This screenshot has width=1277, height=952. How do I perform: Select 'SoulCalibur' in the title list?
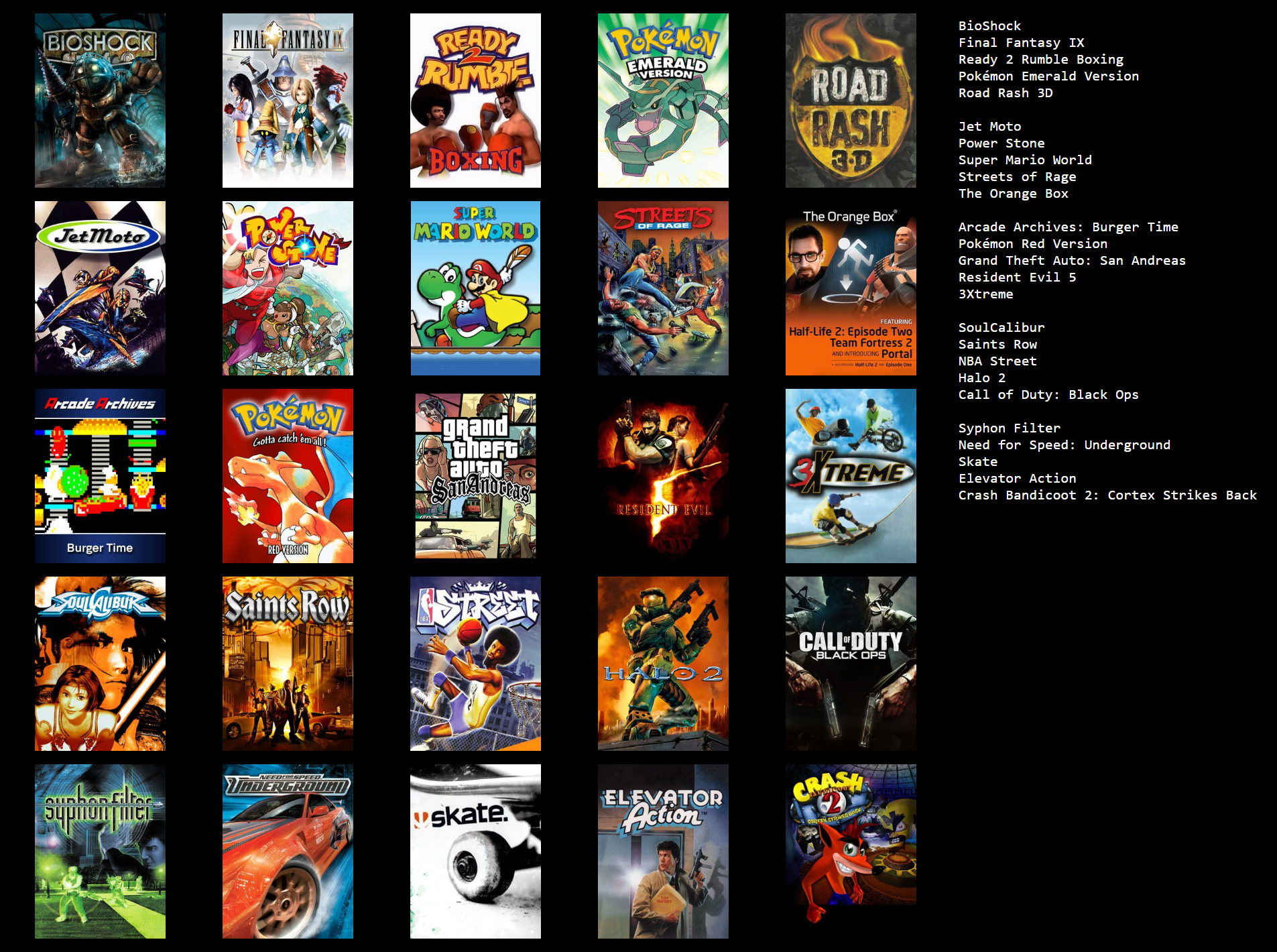[x=1001, y=328]
